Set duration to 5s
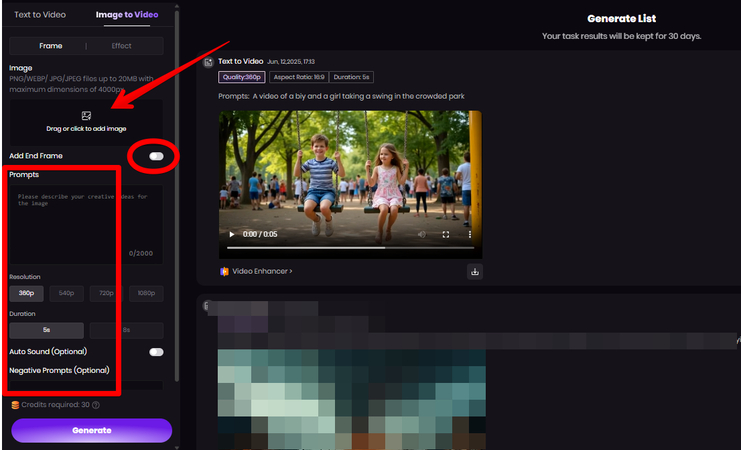Screen dimensions: 741x450 point(46,330)
